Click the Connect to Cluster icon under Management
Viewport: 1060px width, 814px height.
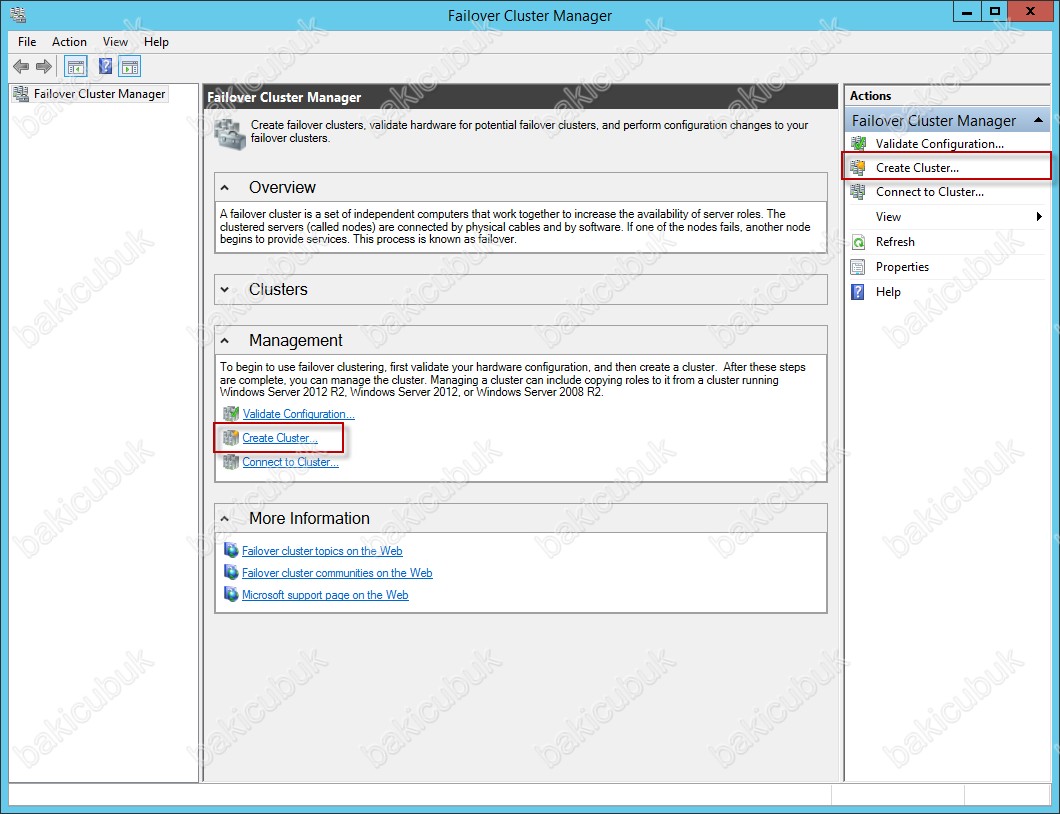coord(231,462)
